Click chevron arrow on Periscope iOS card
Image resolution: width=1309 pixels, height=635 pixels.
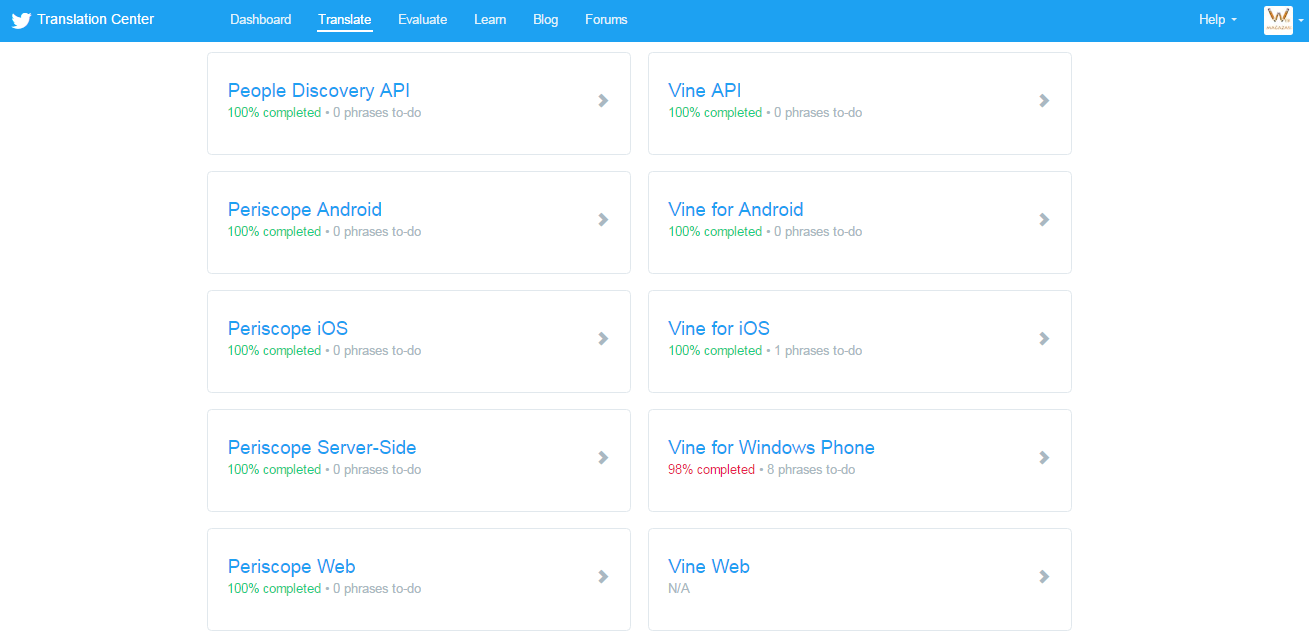[x=603, y=338]
